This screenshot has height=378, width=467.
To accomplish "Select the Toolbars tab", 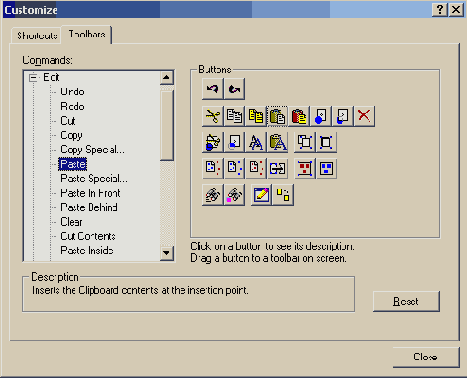I will tap(87, 34).
